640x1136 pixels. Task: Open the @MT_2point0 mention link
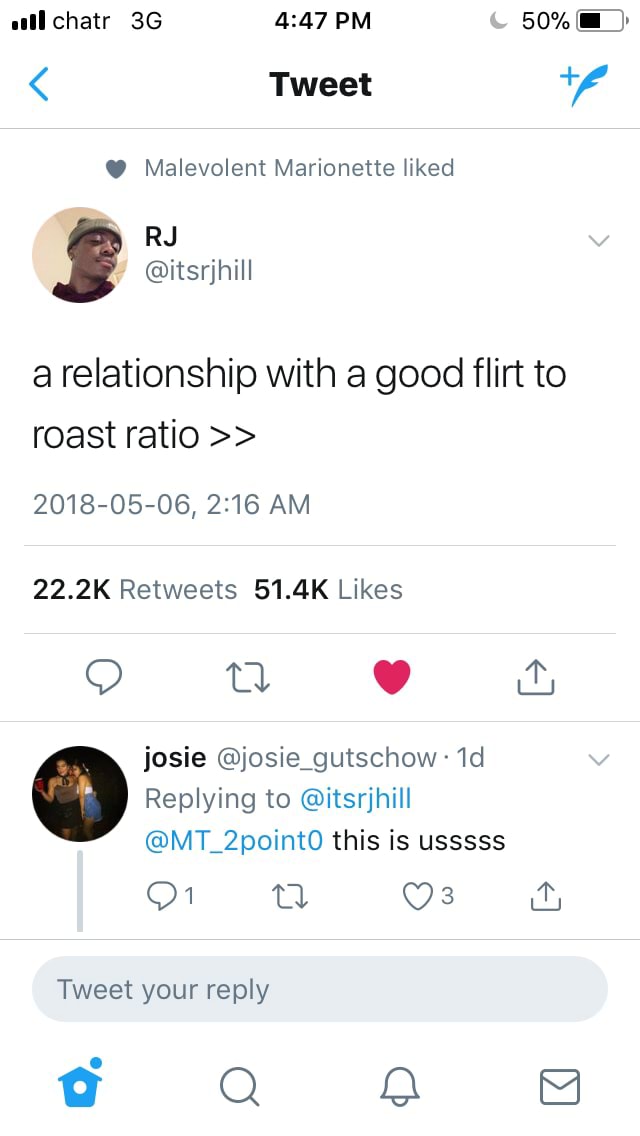click(x=234, y=840)
